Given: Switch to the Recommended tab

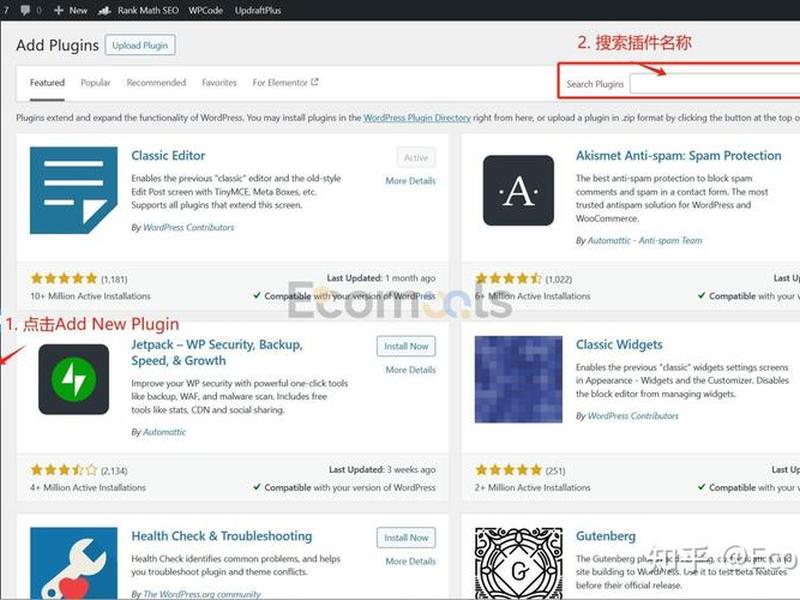Looking at the screenshot, I should click(x=156, y=83).
